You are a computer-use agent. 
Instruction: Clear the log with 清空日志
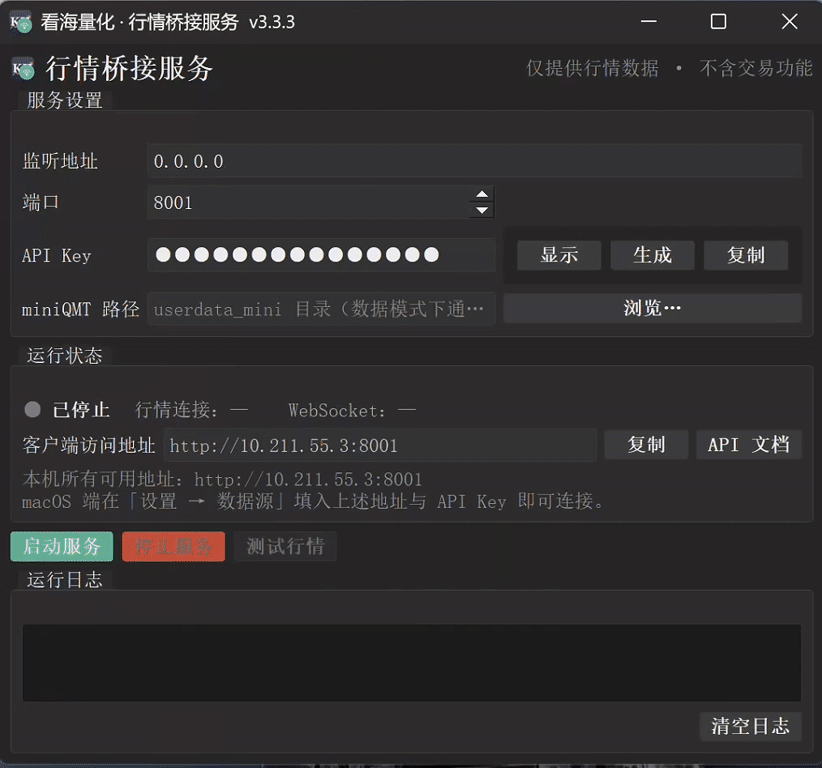[x=750, y=726]
